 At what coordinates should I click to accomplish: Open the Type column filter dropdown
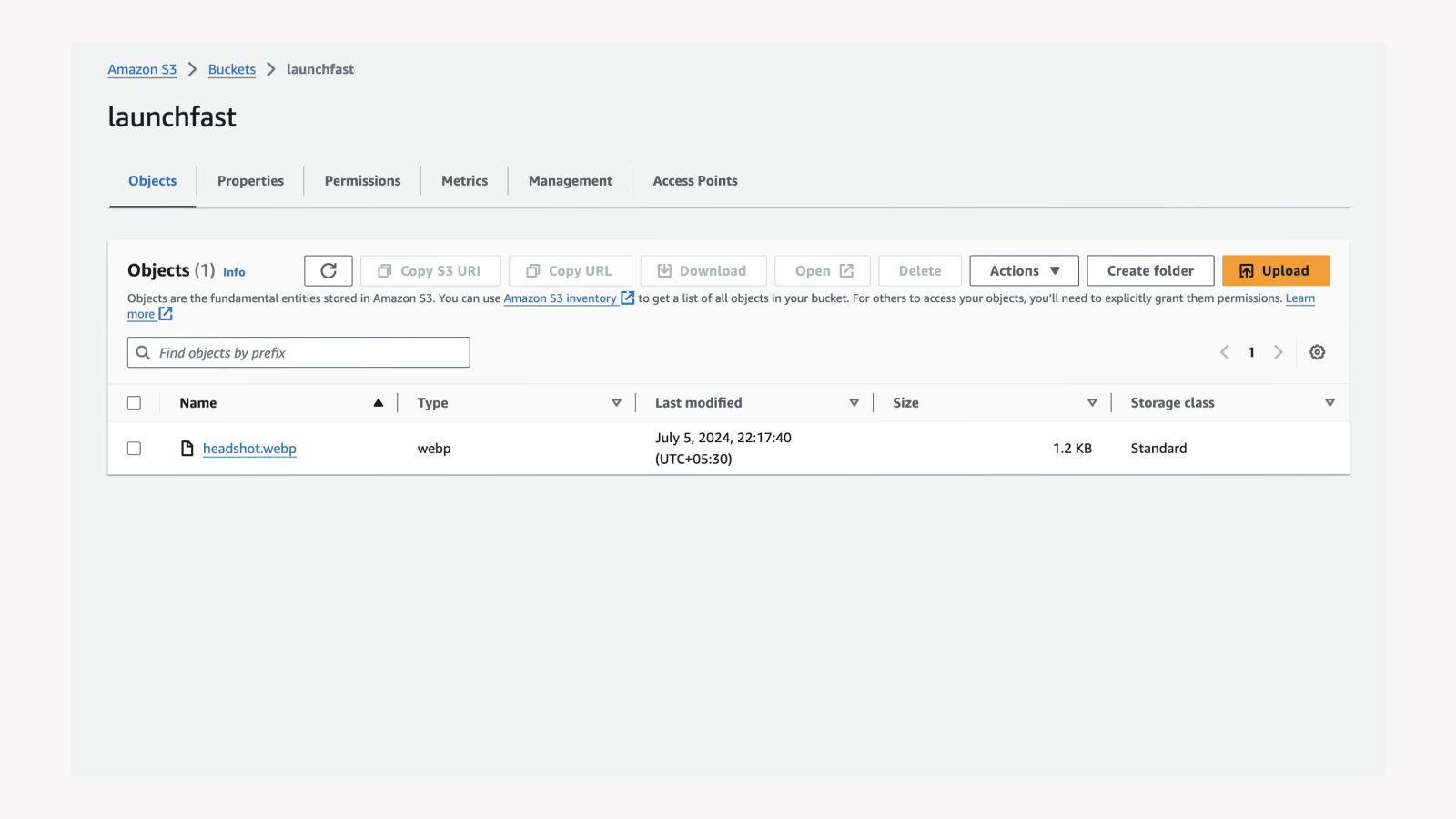(617, 402)
